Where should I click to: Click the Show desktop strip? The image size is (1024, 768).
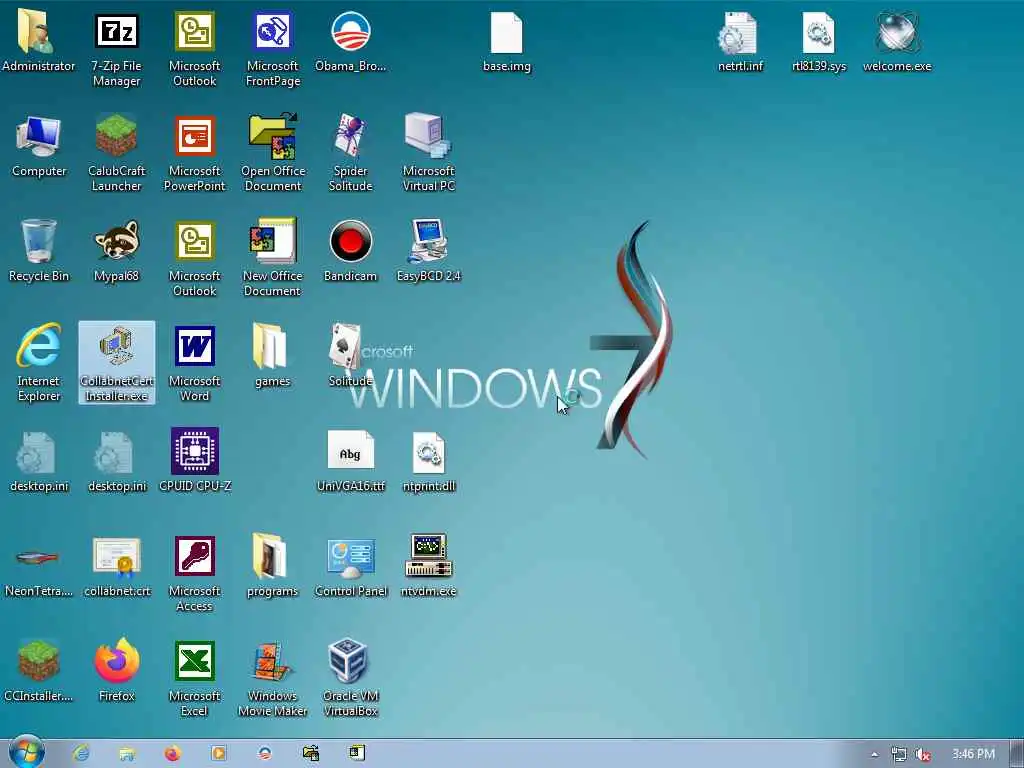pyautogui.click(x=1017, y=754)
